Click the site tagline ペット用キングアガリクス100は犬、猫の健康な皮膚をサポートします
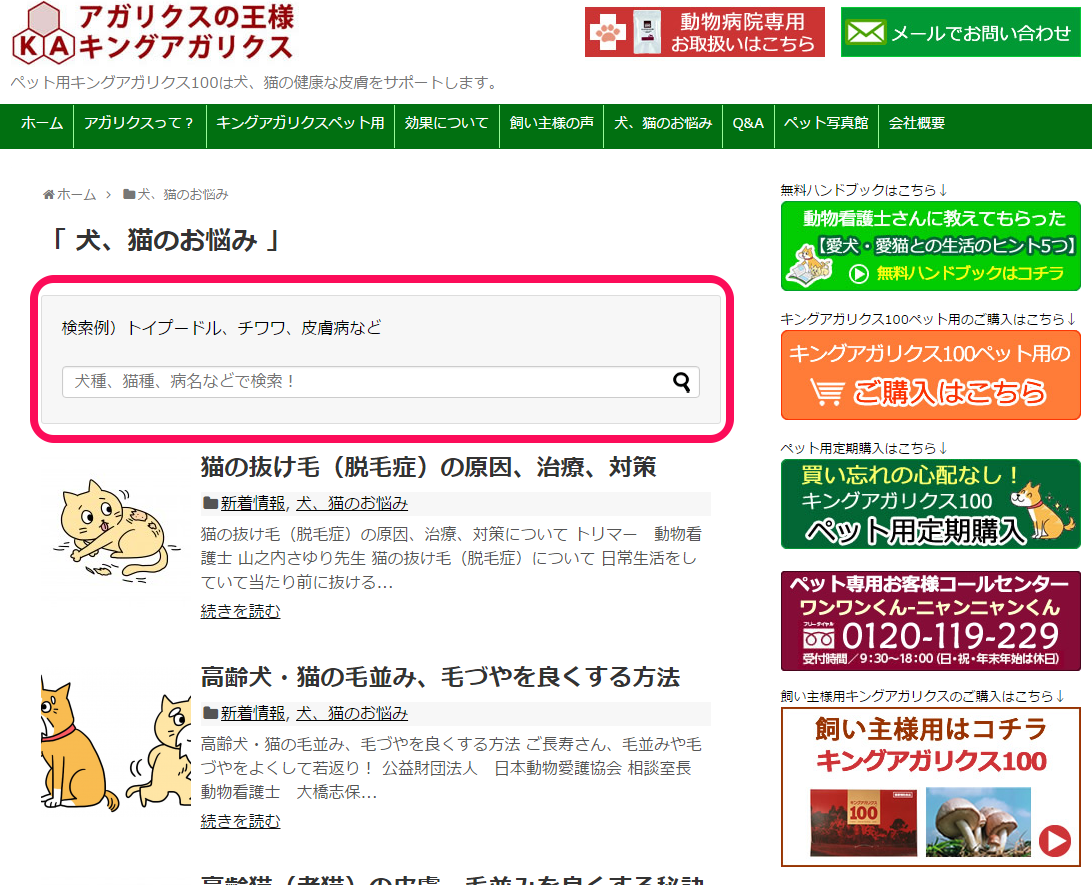Screen dimensions: 1092x885 pos(256,83)
